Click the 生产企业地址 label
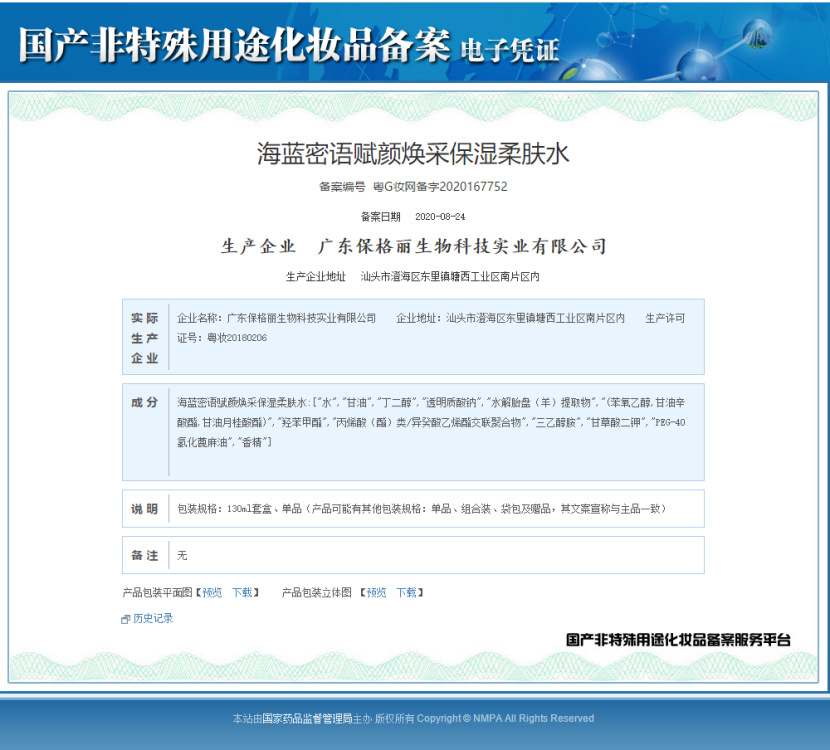The width and height of the screenshot is (830, 750). [316, 276]
